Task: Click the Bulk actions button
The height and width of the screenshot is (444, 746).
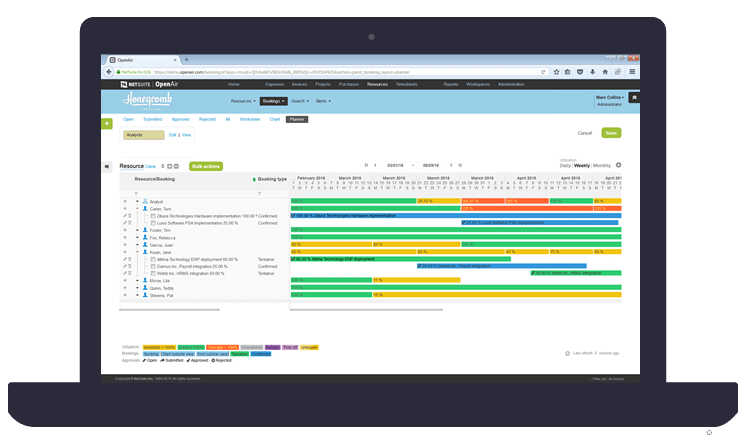Action: pos(206,165)
